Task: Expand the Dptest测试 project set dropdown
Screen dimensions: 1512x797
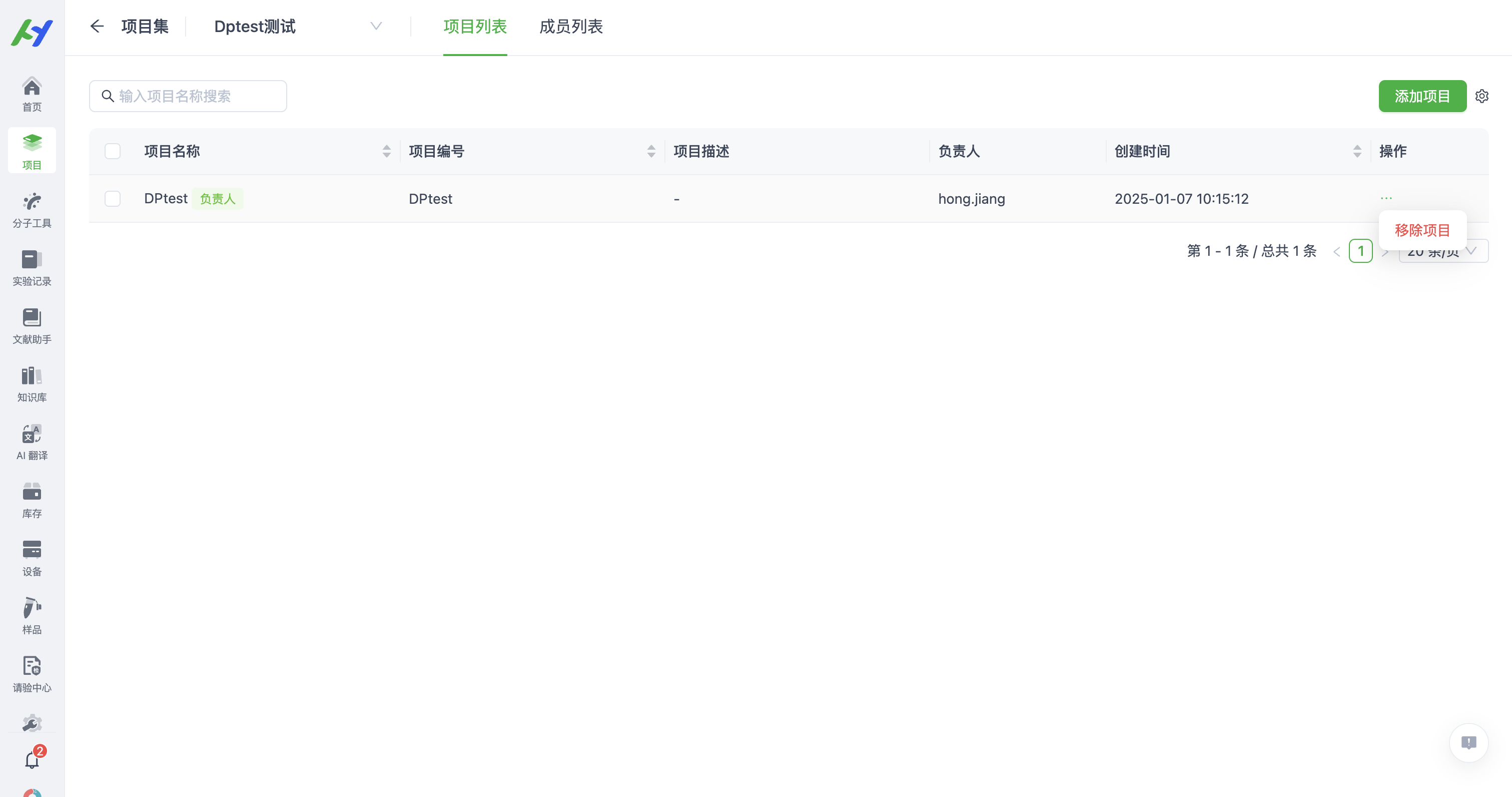Action: 376,26
